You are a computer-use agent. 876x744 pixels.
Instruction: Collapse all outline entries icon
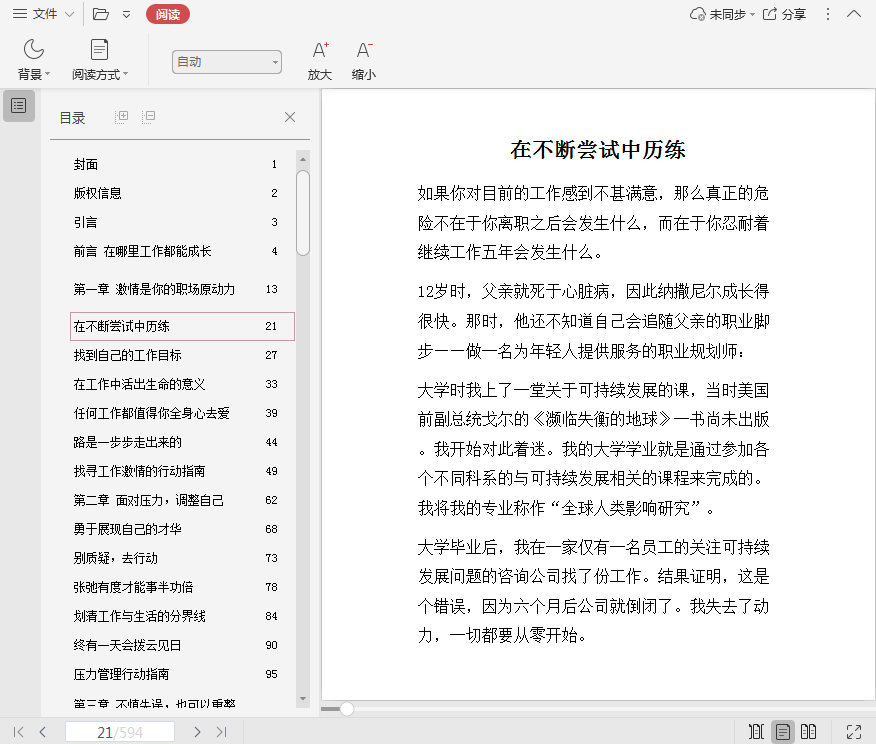pos(148,117)
